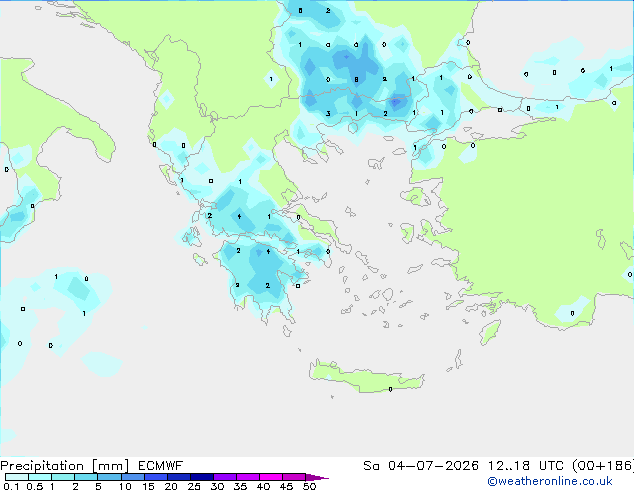Click the precipitation value '8' on the map
Image resolution: width=634 pixels, height=490 pixels.
[x=356, y=80]
